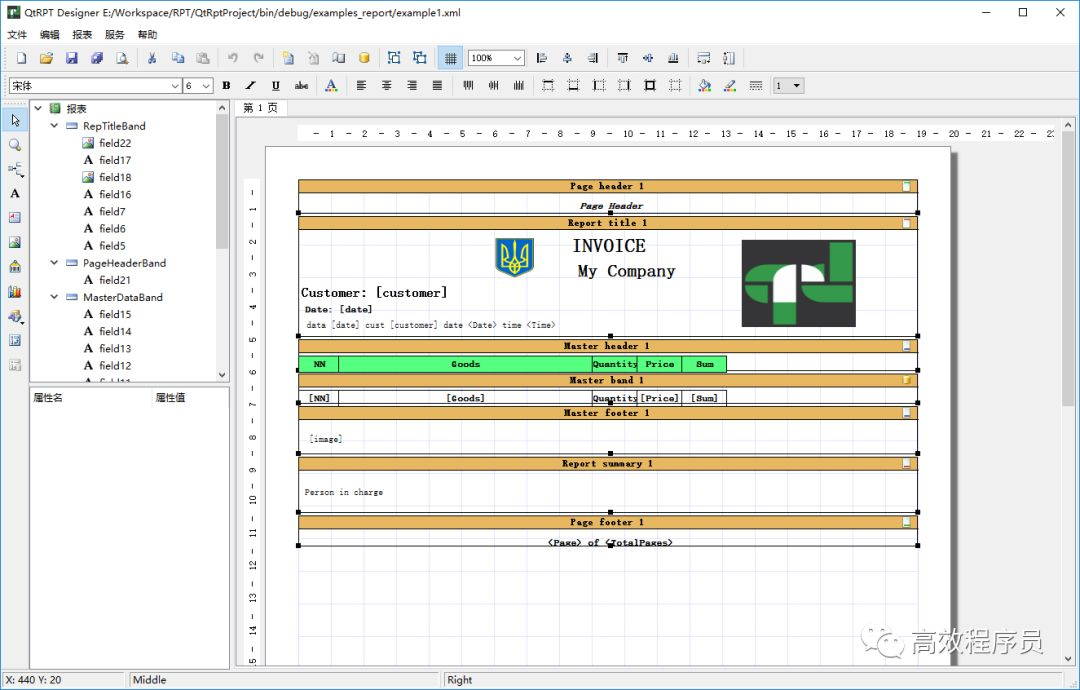Select the text label tool (A)

(x=14, y=193)
